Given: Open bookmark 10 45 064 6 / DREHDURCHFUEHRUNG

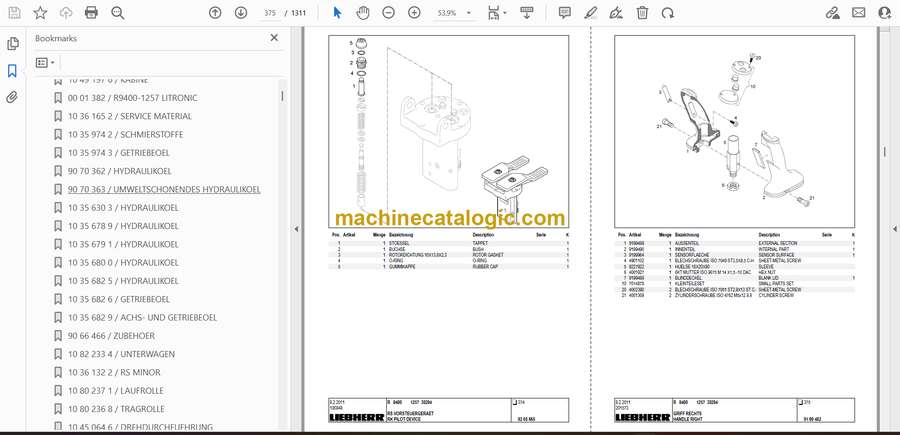Looking at the screenshot, I should coord(140,427).
